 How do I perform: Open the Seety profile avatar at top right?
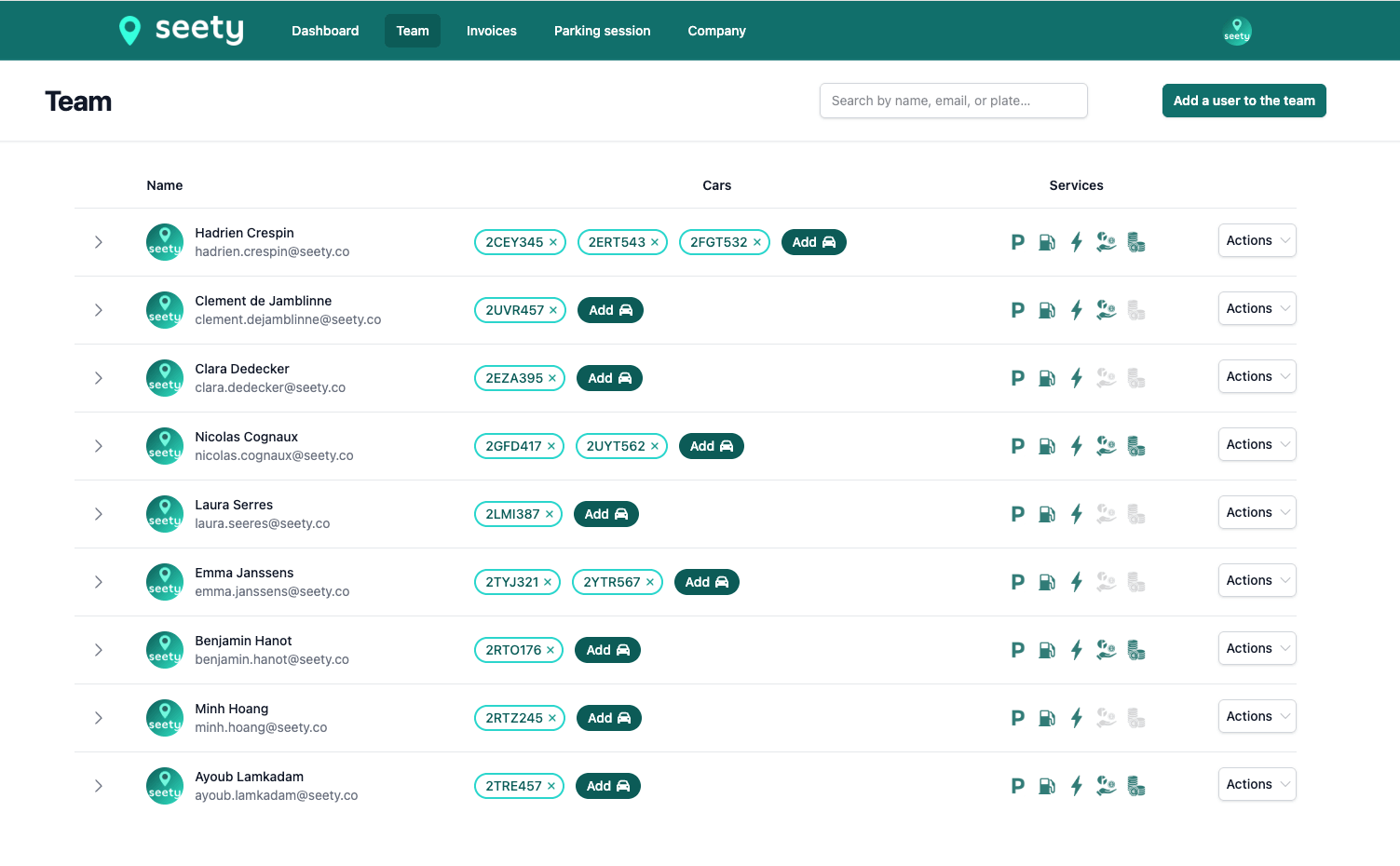click(1237, 31)
